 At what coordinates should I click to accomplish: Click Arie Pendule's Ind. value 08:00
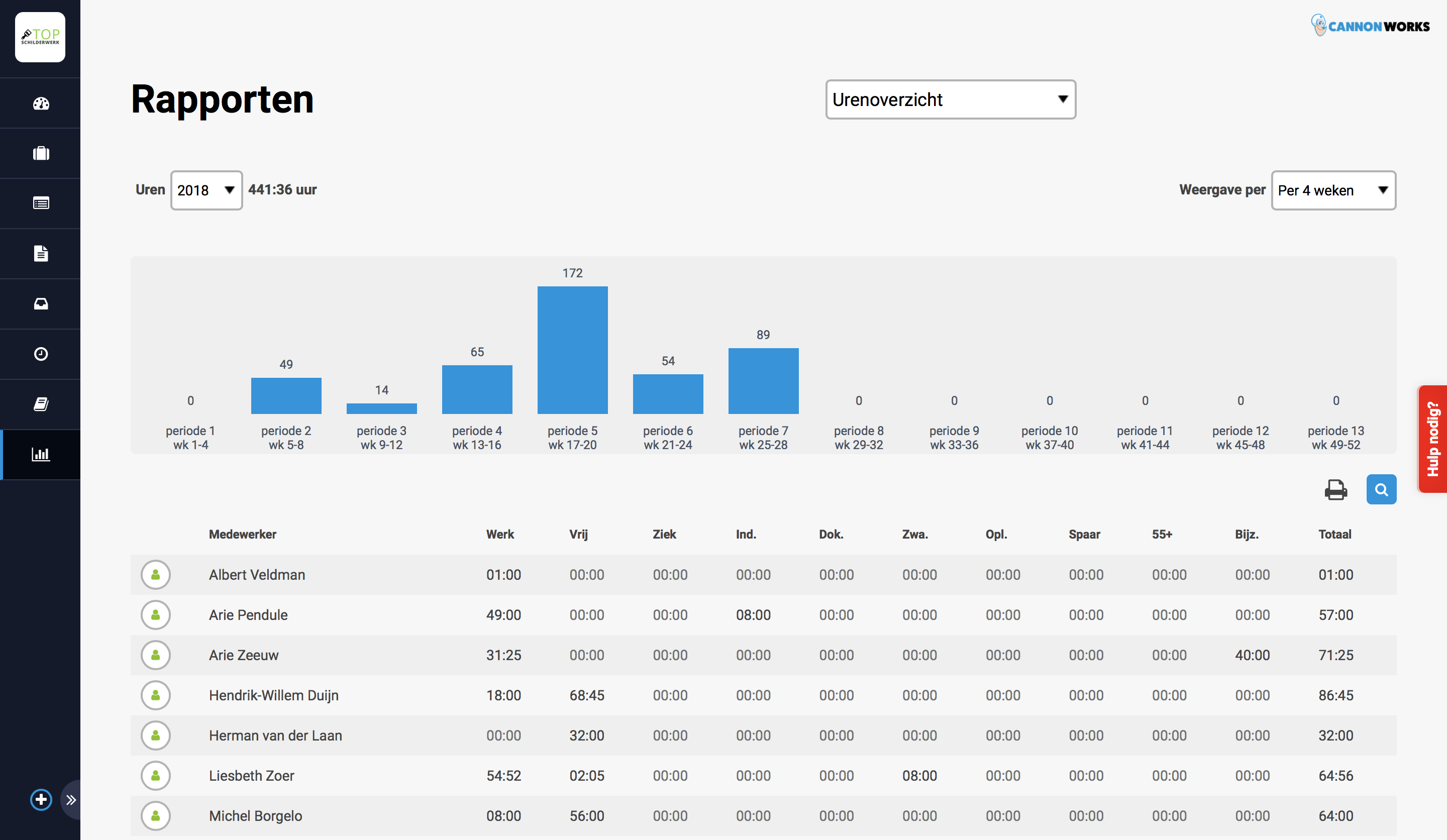753,615
